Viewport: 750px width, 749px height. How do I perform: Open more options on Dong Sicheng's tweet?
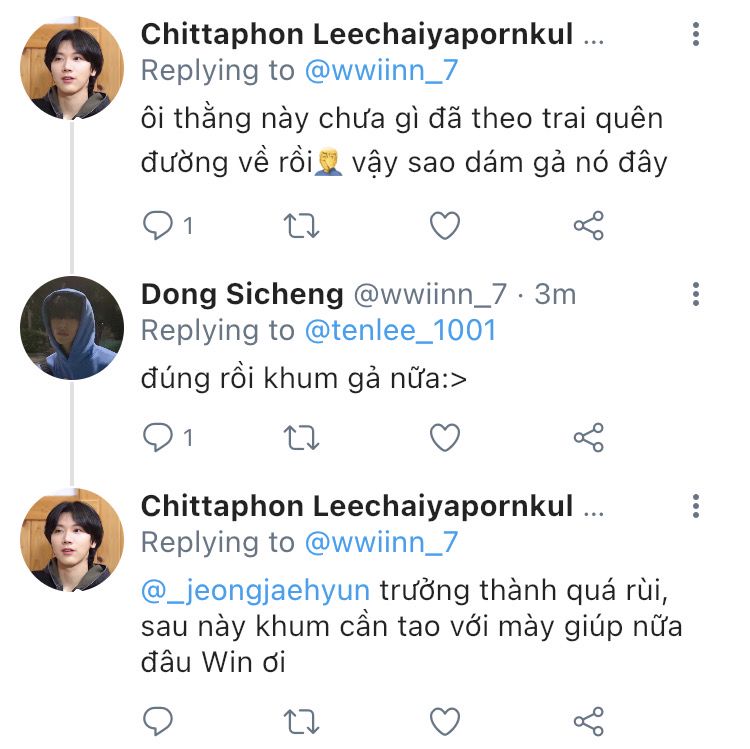click(696, 294)
